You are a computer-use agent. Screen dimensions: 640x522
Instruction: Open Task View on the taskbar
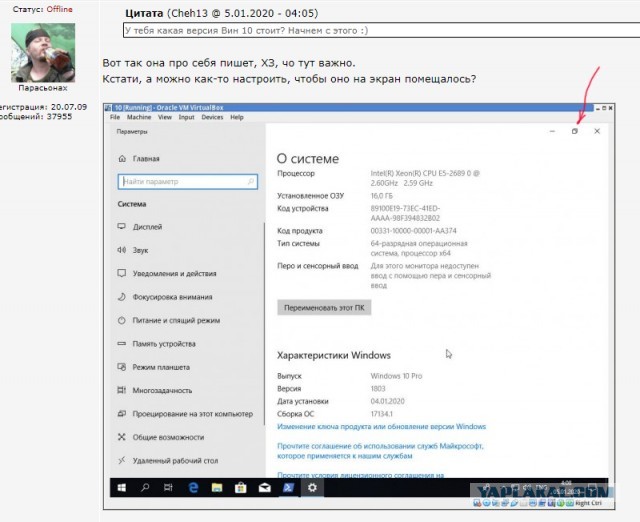(x=168, y=487)
